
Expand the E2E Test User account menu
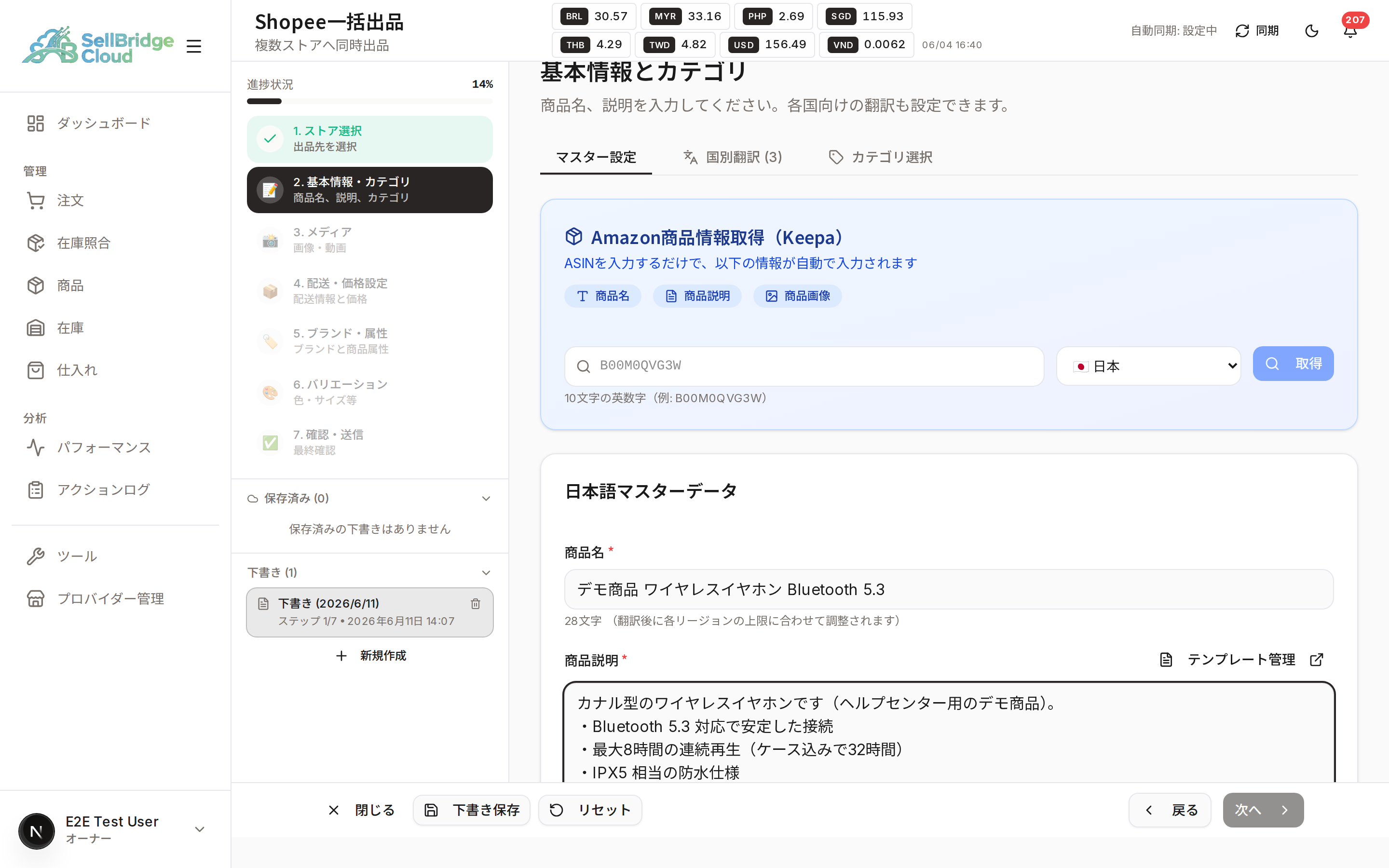coord(115,829)
